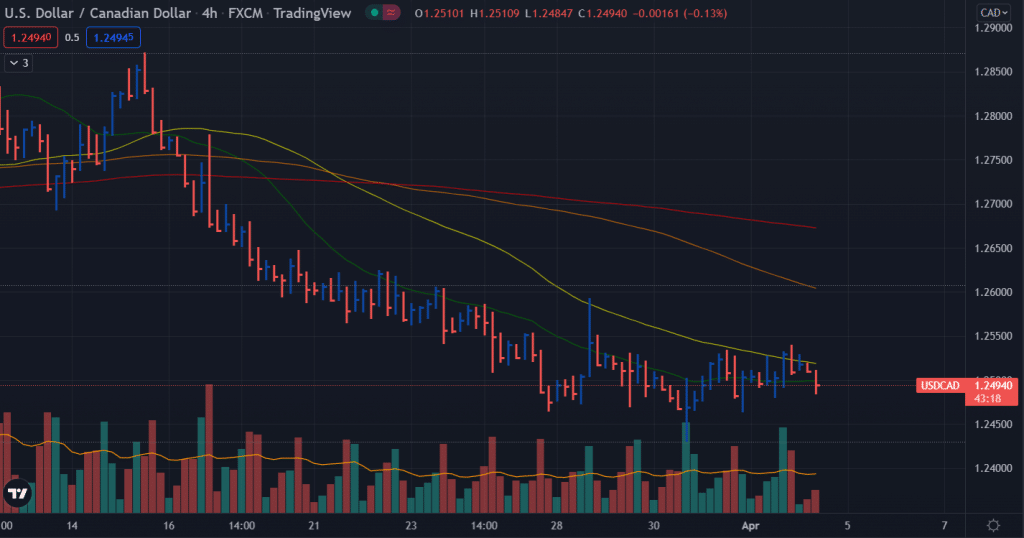
Task: Click the green market status dot
Action: (374, 12)
